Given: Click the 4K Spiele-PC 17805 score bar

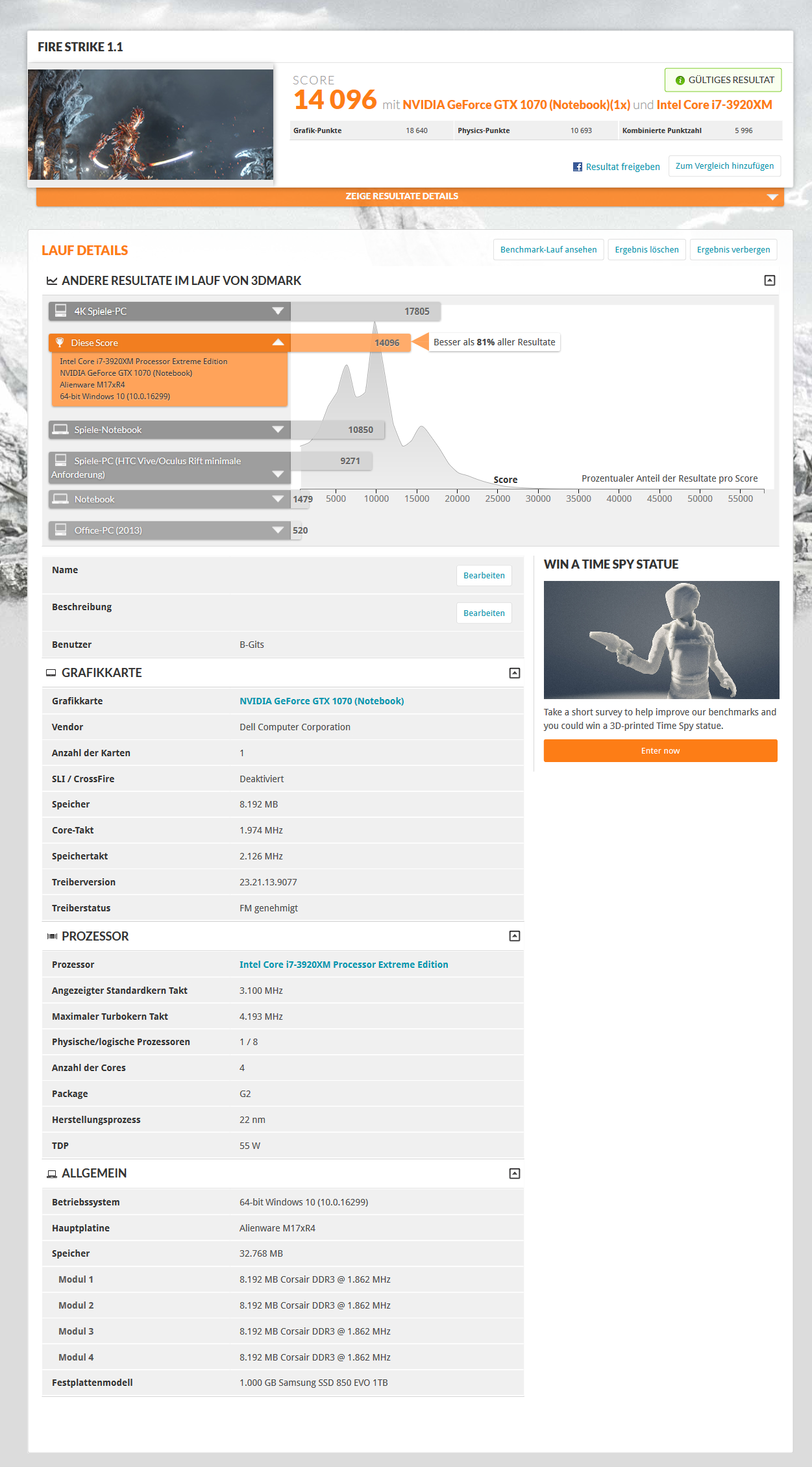Looking at the screenshot, I should (365, 312).
